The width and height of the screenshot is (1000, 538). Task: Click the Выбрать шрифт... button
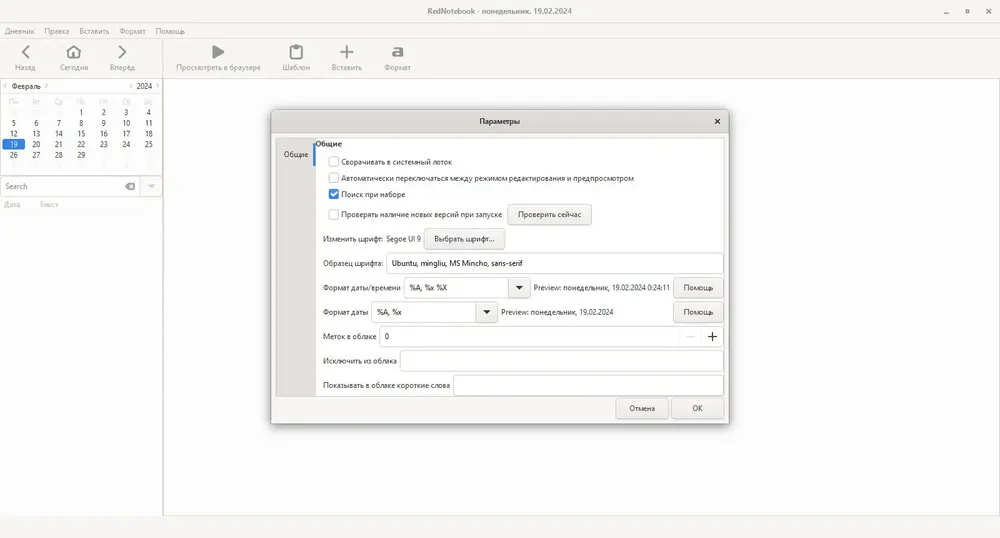click(464, 239)
